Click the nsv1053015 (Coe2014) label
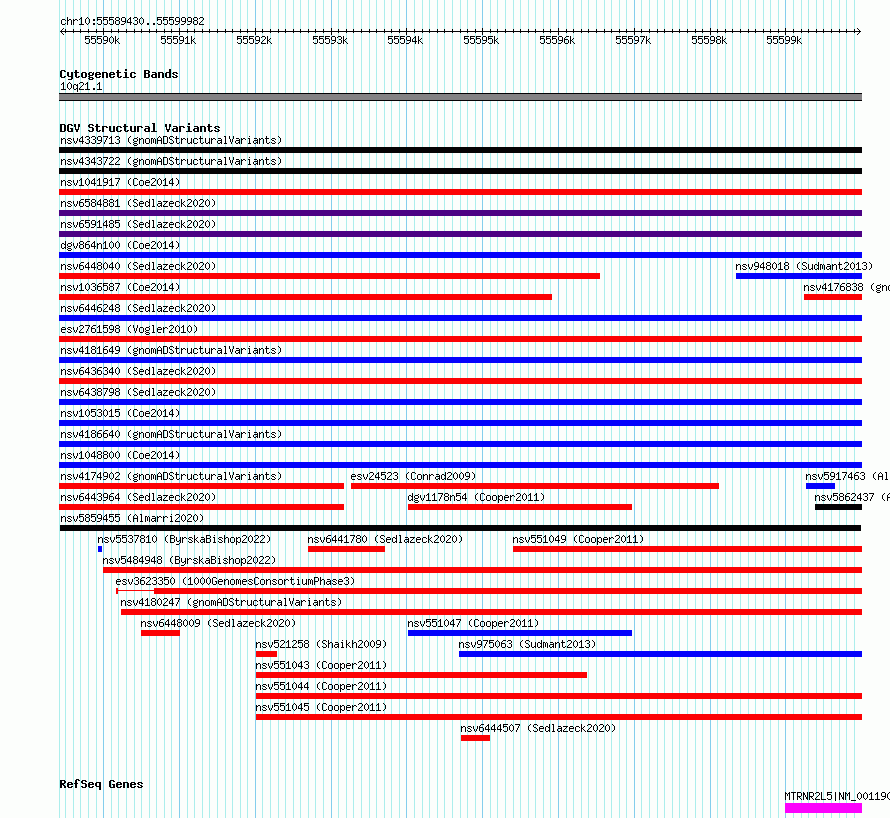 tap(120, 413)
